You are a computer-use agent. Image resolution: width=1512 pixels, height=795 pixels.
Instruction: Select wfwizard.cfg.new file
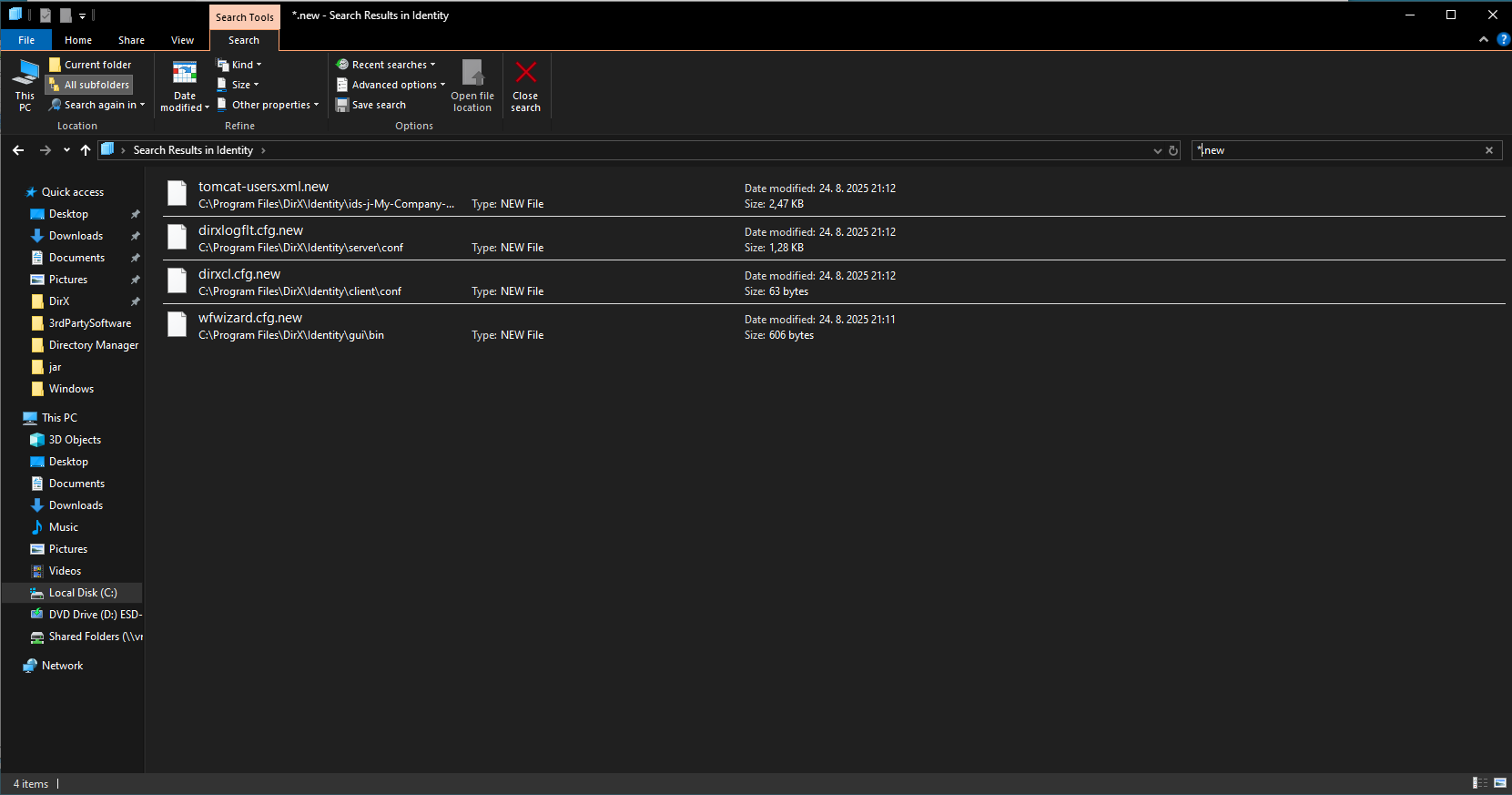tap(833, 325)
